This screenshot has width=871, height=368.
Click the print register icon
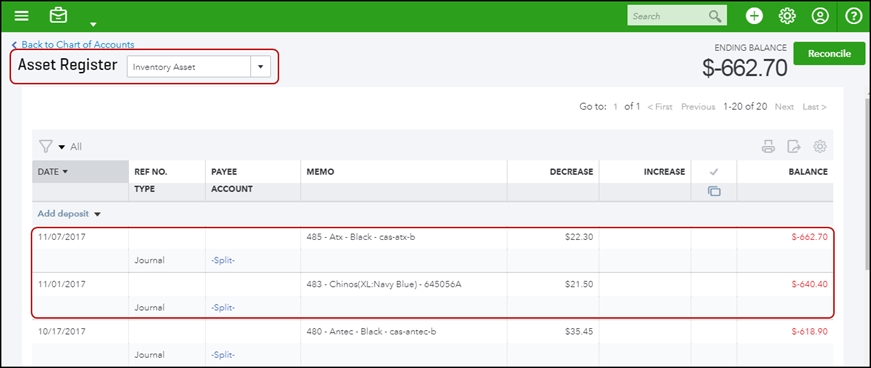click(768, 147)
